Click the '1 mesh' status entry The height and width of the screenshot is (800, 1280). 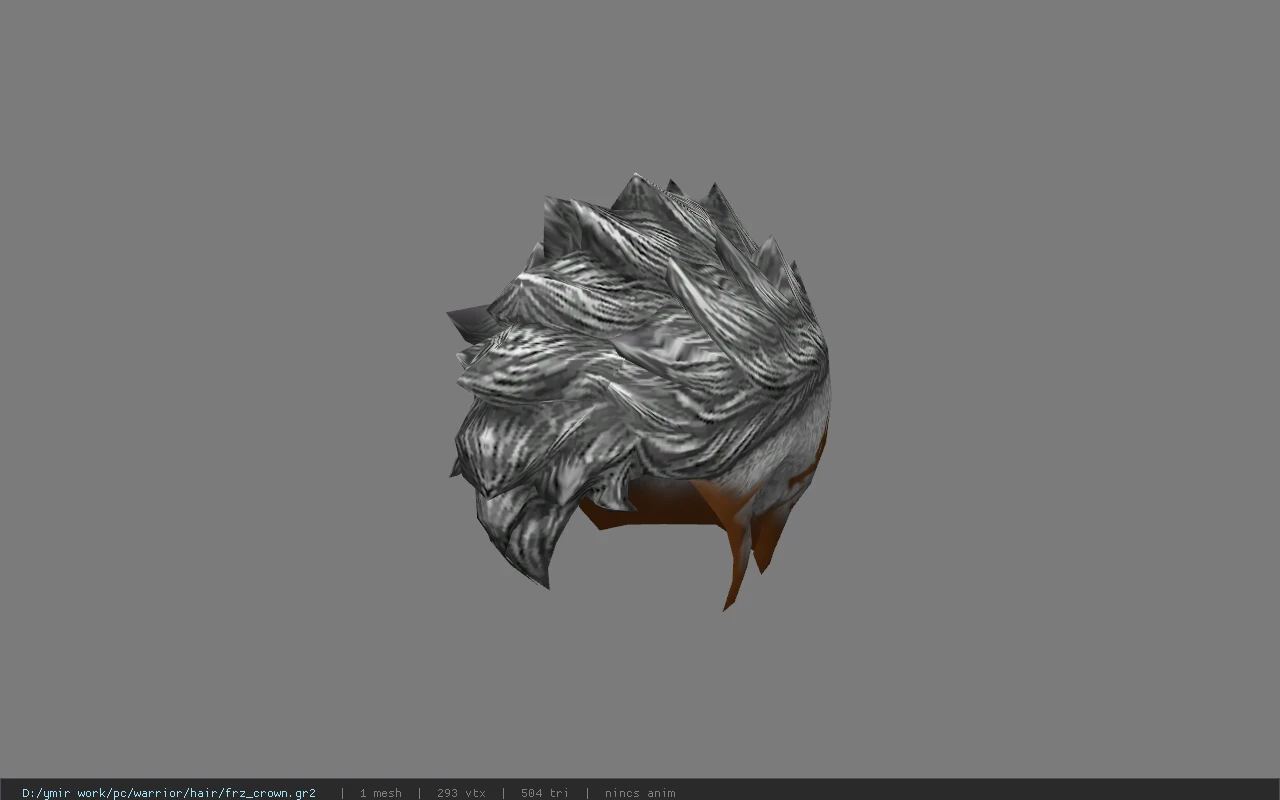pyautogui.click(x=380, y=793)
